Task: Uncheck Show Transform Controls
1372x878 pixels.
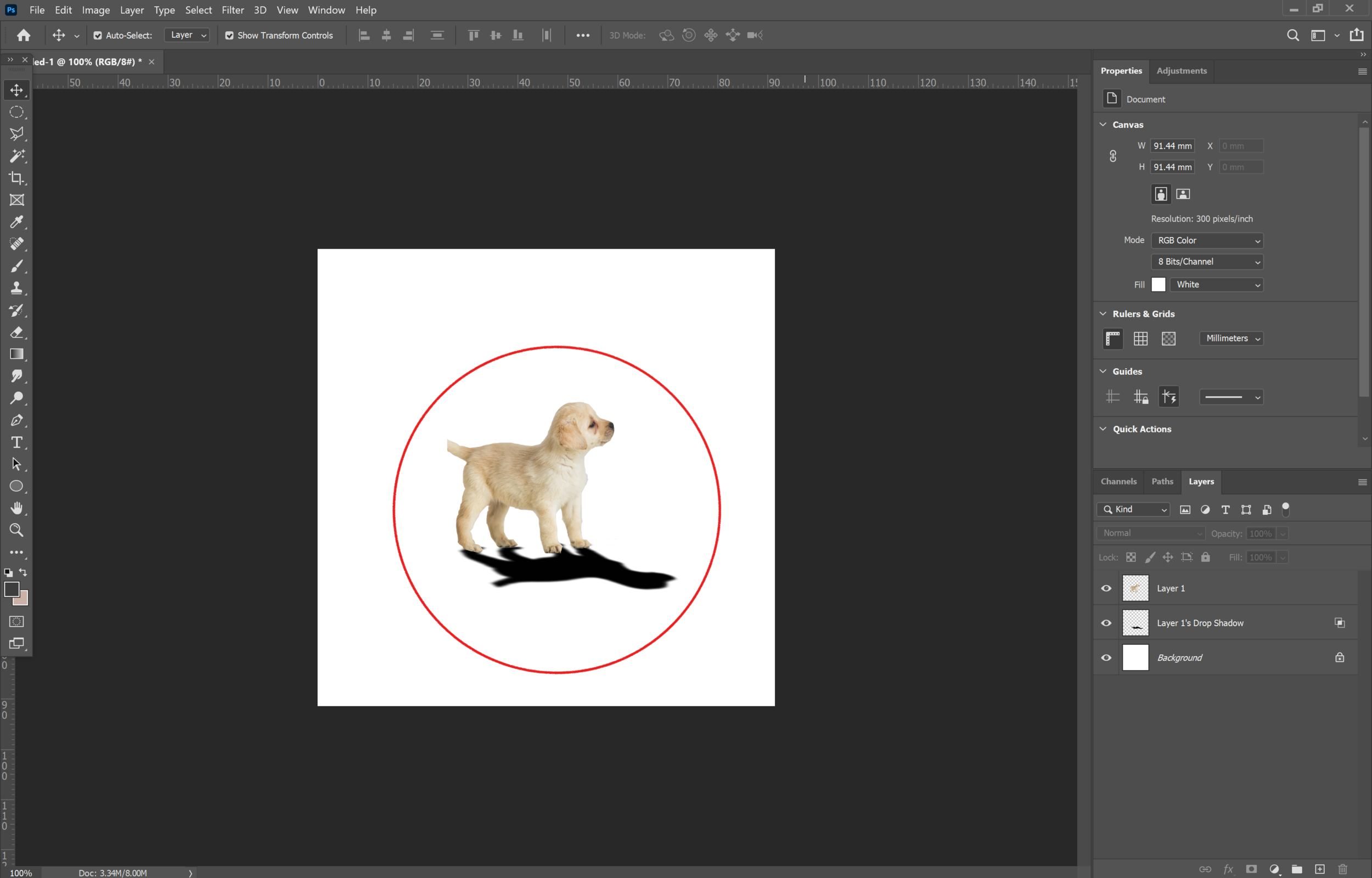Action: pos(229,35)
